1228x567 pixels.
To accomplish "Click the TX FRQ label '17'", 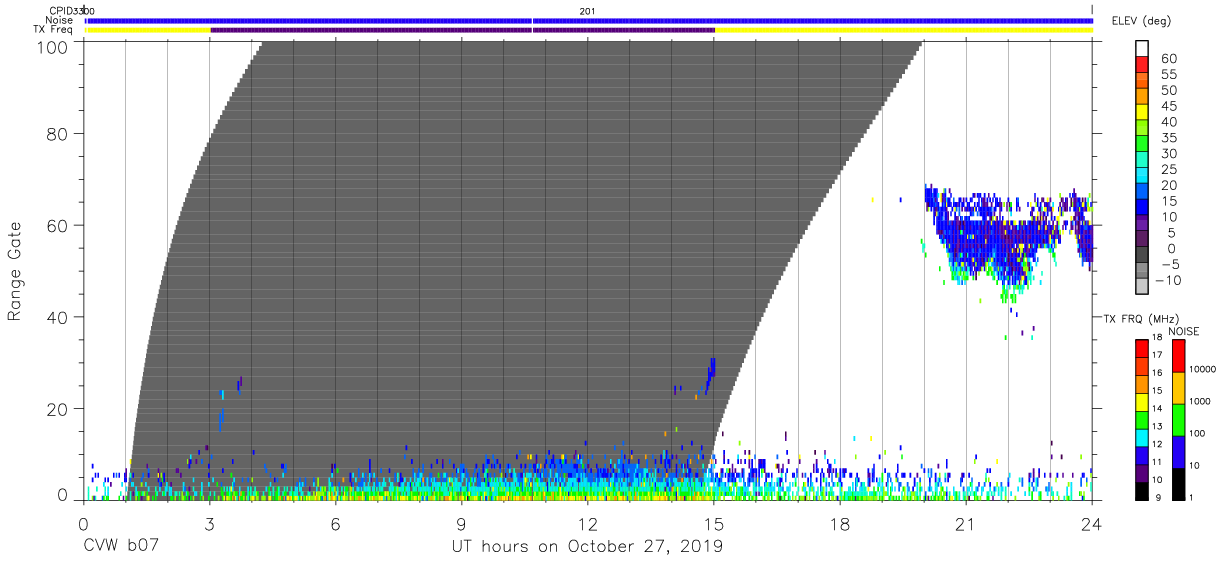I will [1156, 355].
